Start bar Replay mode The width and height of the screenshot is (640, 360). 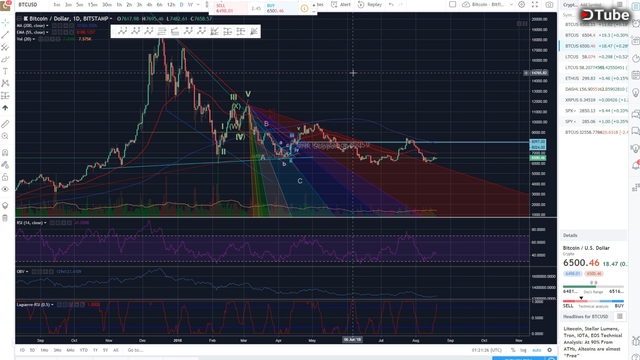click(x=370, y=4)
